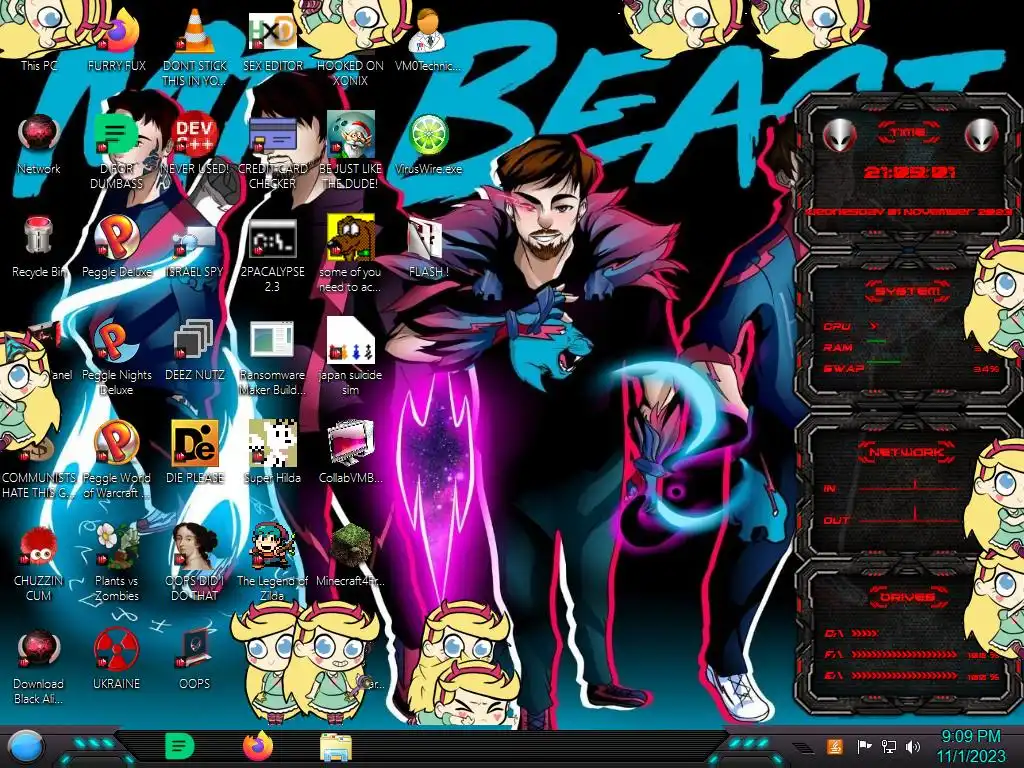This screenshot has width=1024, height=768.
Task: Open the Action Center flag tray icon
Action: pyautogui.click(x=864, y=746)
